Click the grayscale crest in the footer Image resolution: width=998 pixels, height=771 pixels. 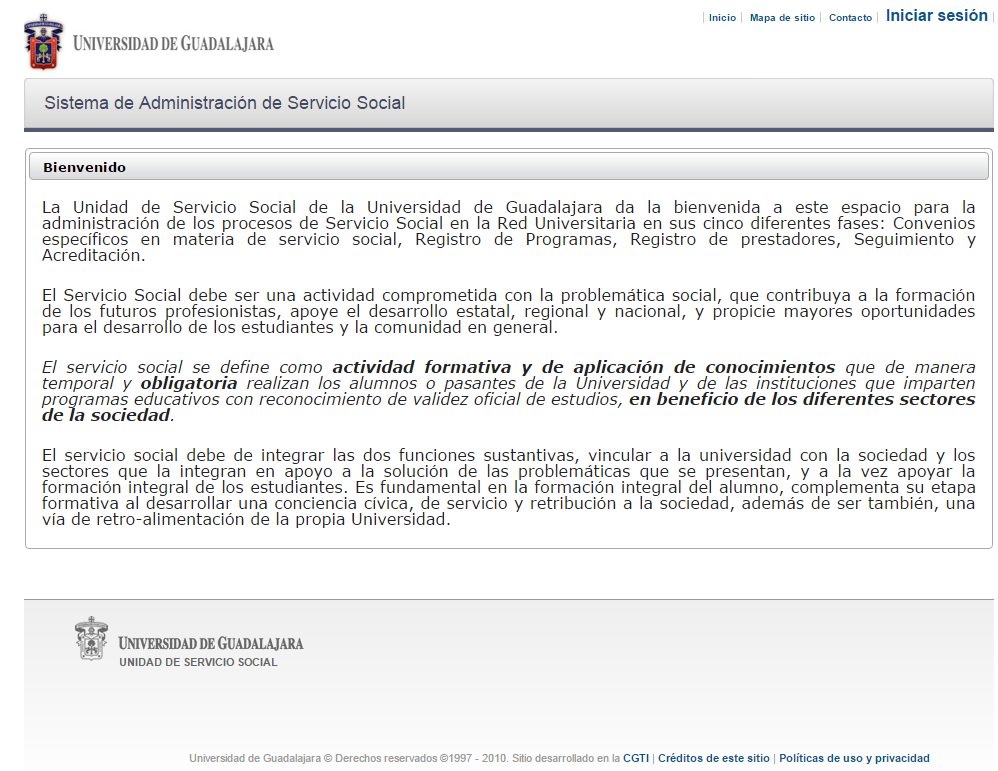click(x=92, y=639)
